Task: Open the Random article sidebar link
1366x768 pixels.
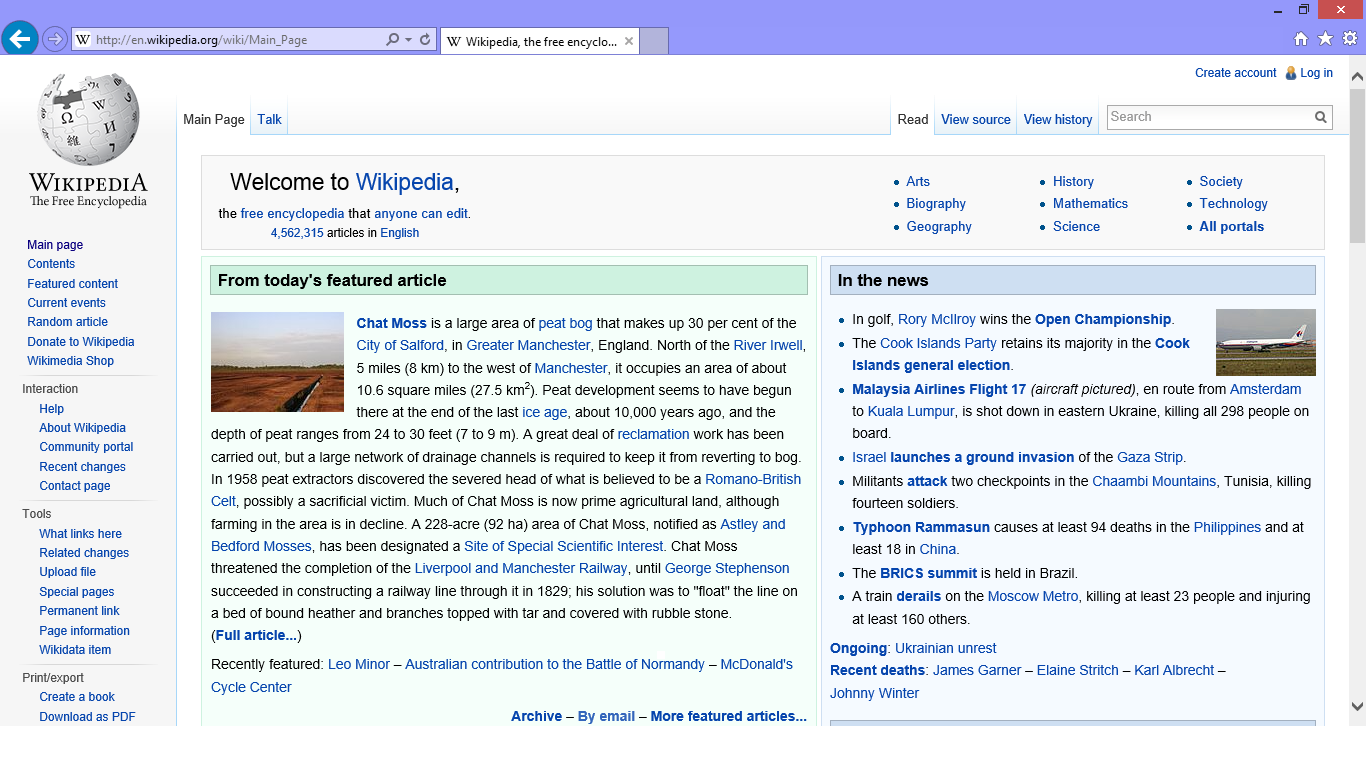Action: 67,322
